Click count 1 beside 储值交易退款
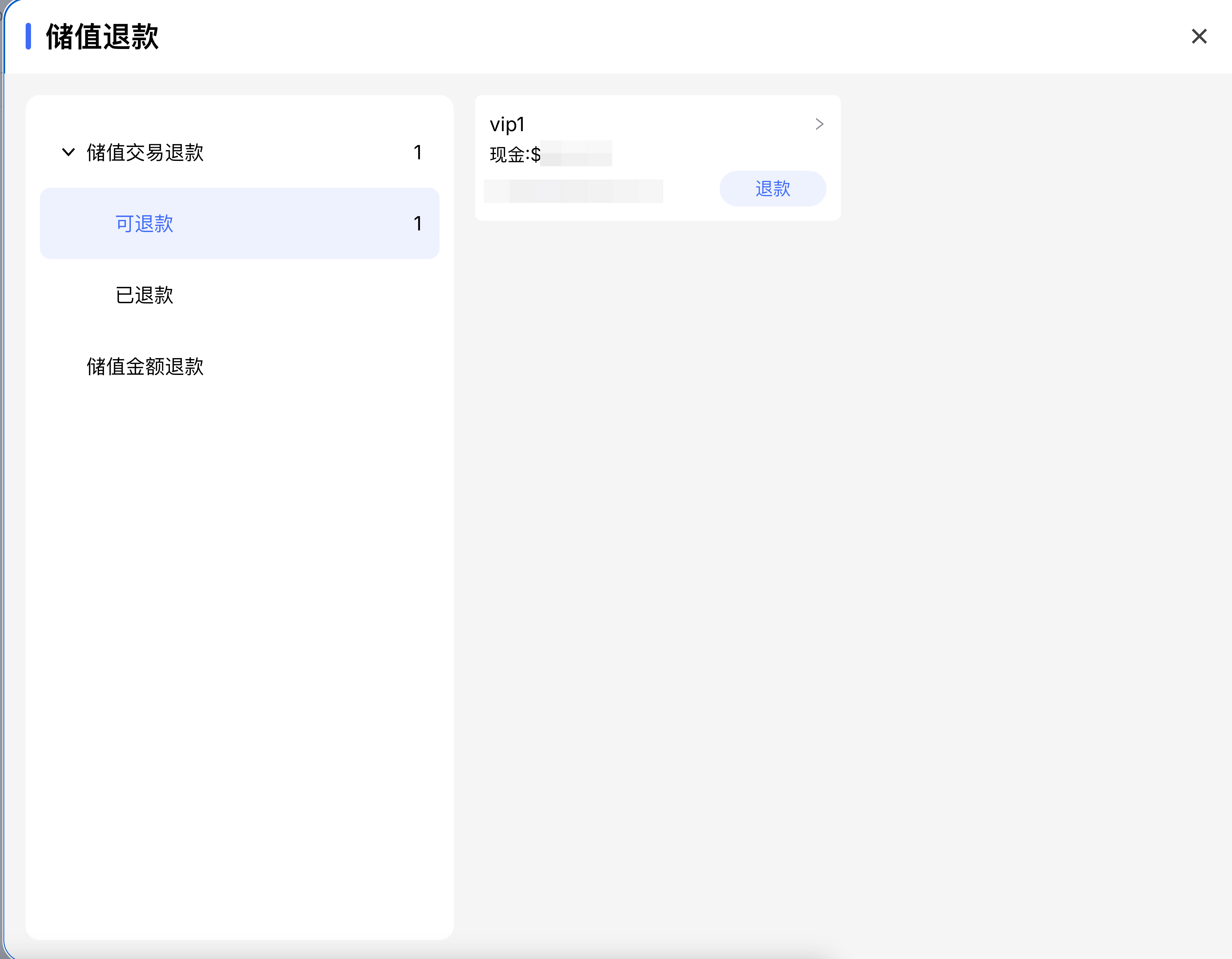1232x959 pixels. click(417, 153)
